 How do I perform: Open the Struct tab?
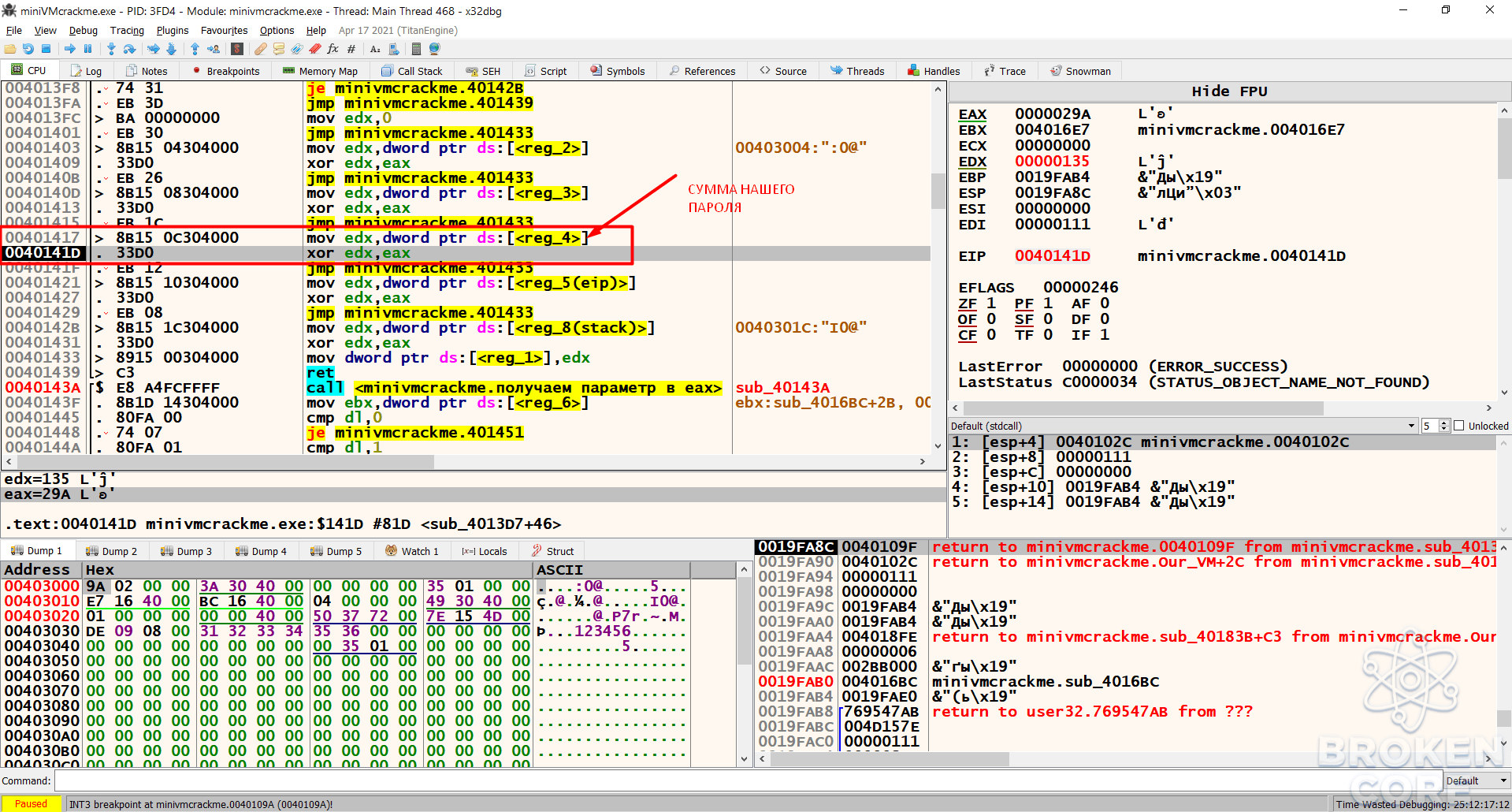tap(553, 551)
